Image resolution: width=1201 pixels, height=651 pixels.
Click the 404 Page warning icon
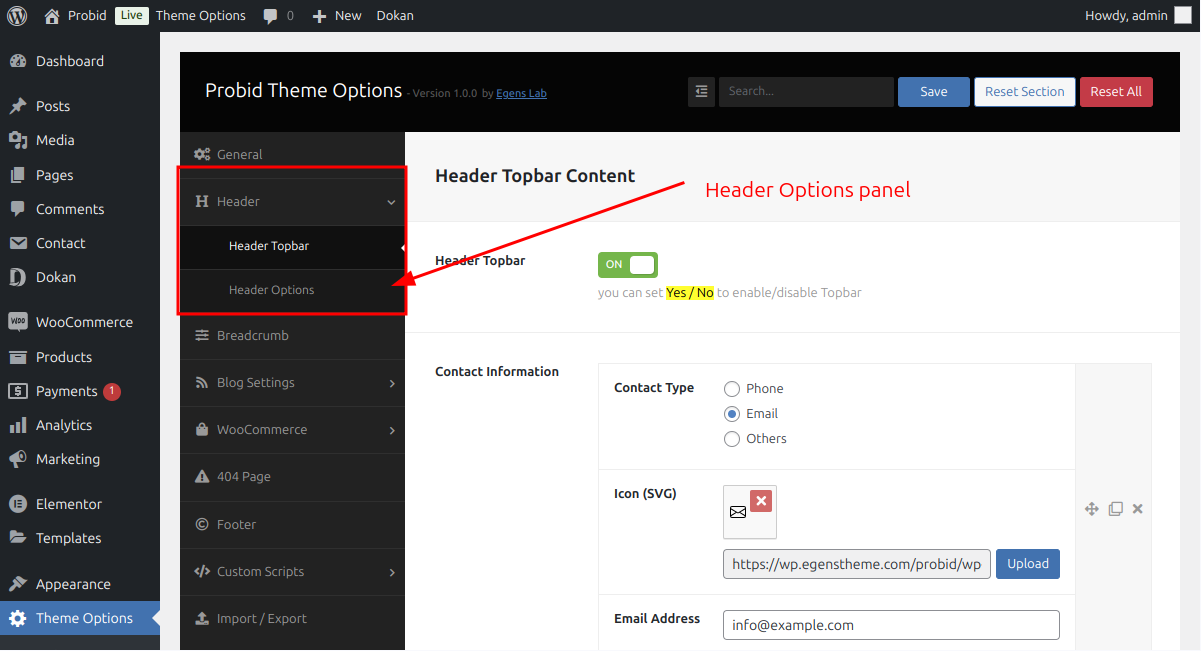coord(202,477)
